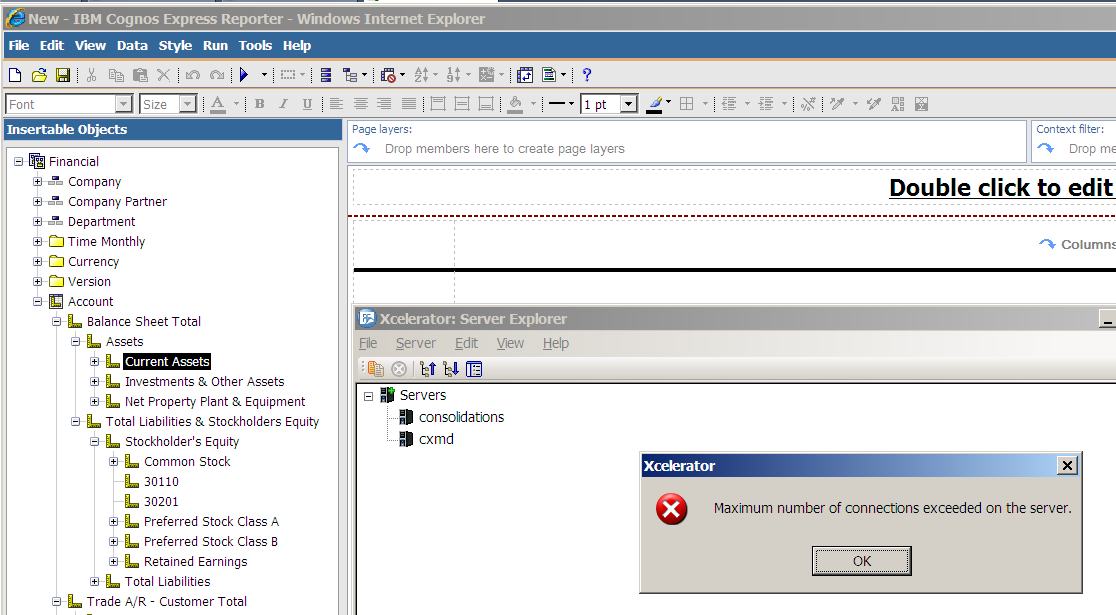The height and width of the screenshot is (615, 1116).
Task: Click the borders grid icon
Action: 687,104
